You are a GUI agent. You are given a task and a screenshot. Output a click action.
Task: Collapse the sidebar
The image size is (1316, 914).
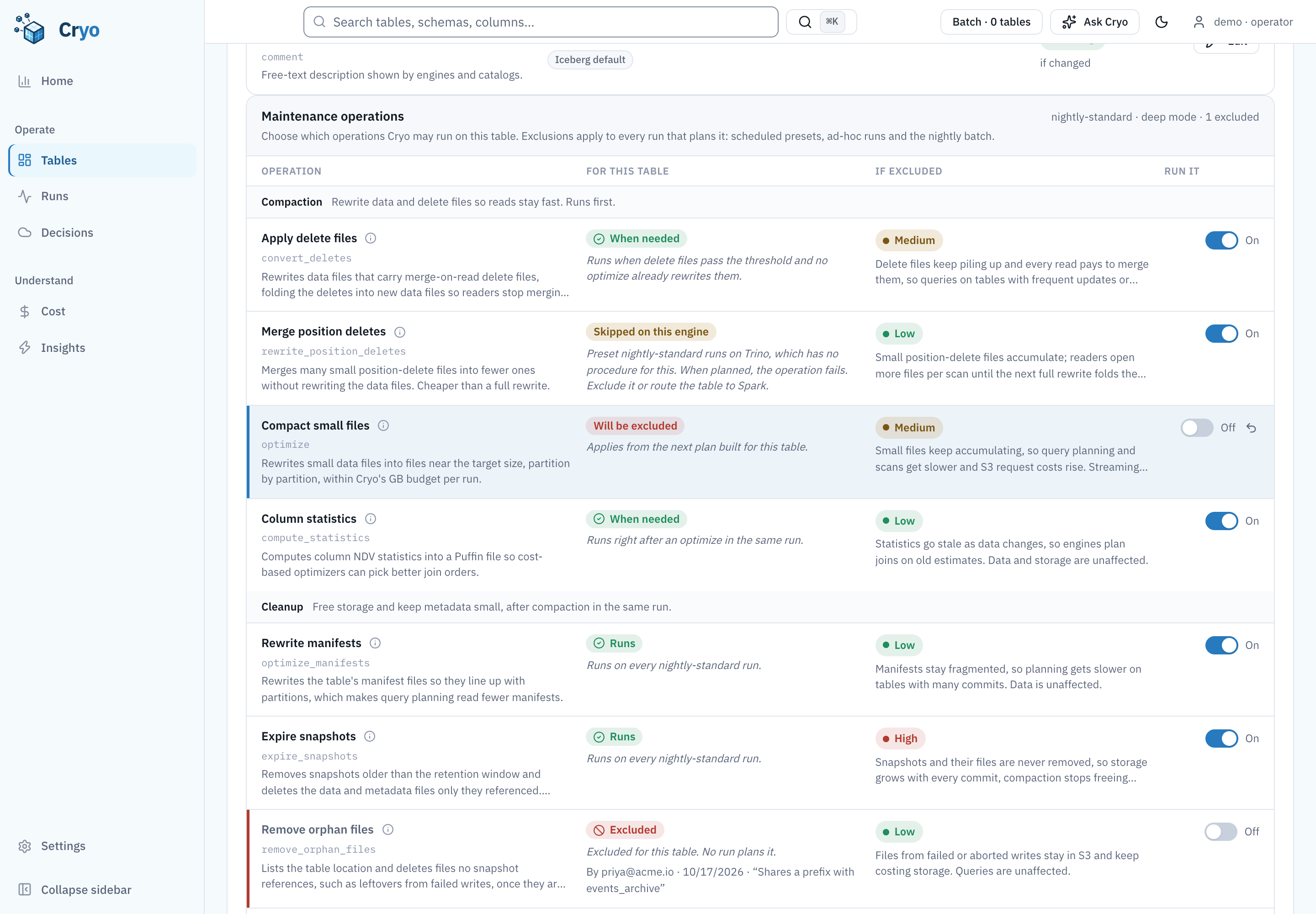tap(102, 889)
